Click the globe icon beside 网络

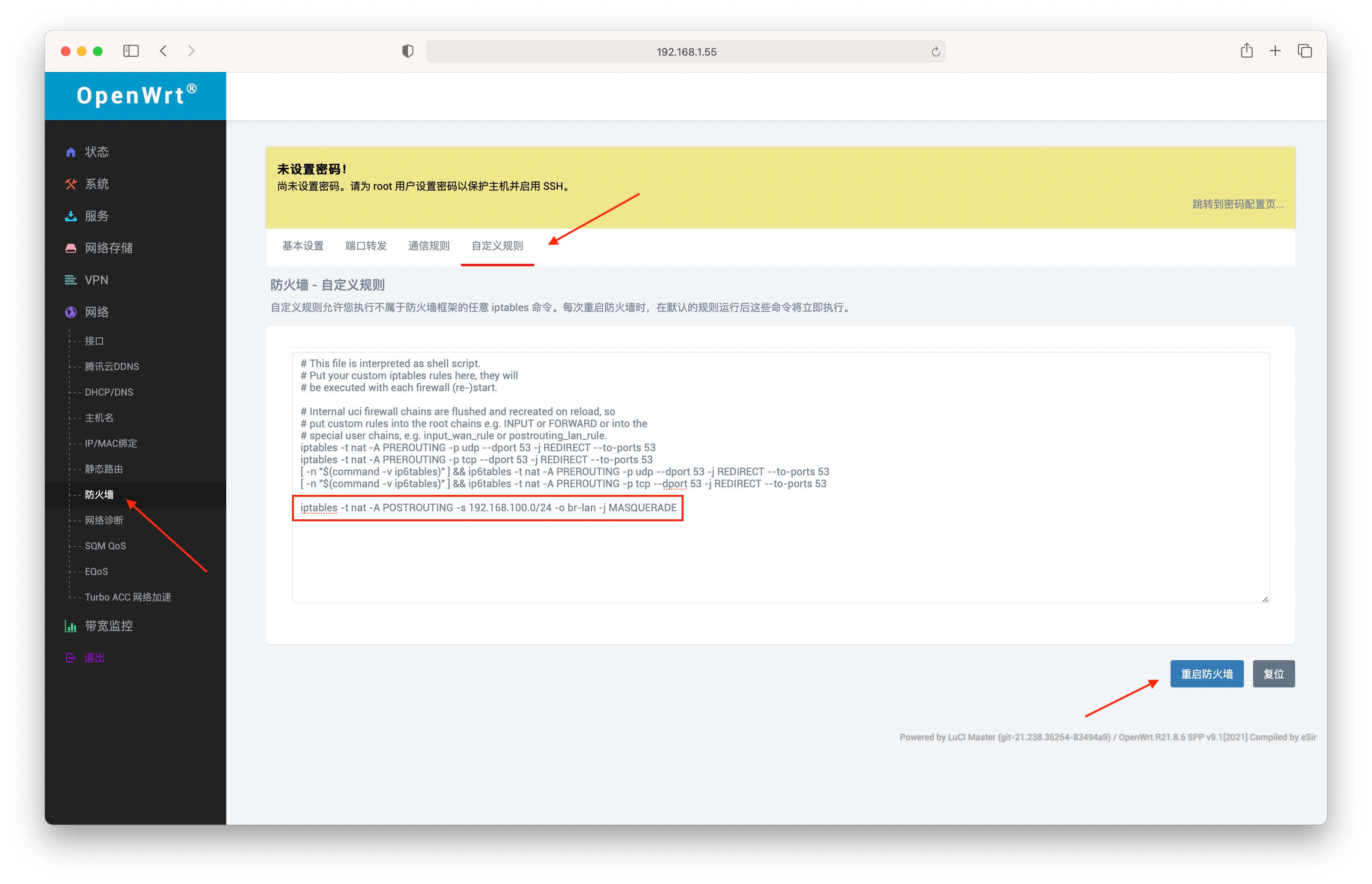70,312
